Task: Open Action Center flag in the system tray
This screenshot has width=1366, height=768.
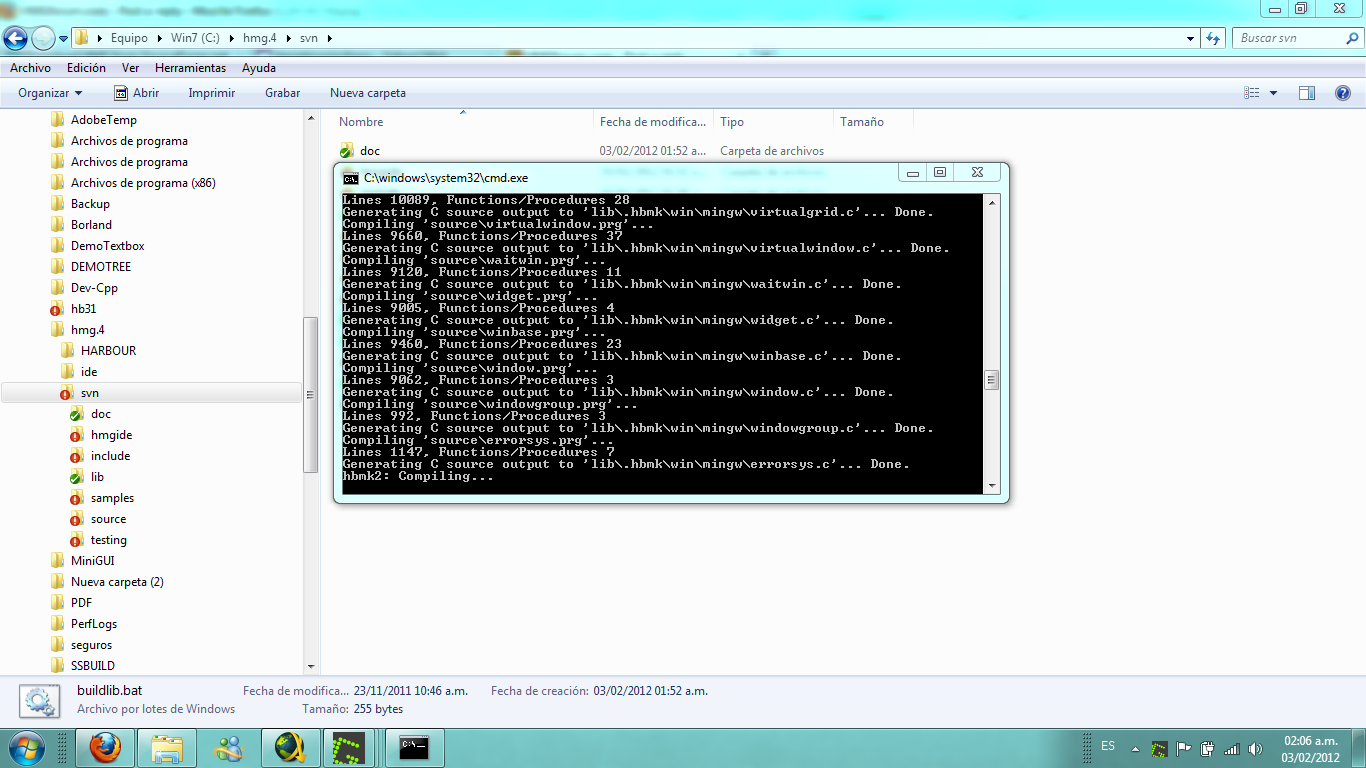Action: click(x=1183, y=748)
